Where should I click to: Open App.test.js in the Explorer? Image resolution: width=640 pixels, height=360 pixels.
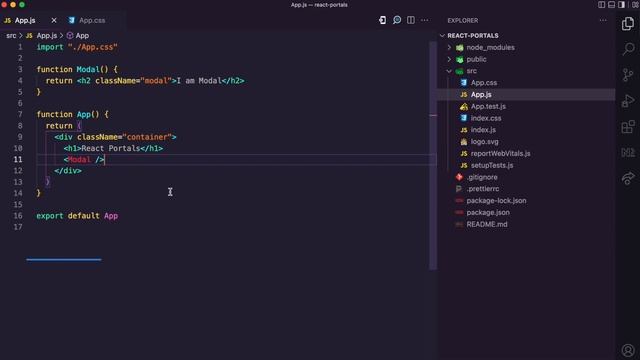[488, 107]
